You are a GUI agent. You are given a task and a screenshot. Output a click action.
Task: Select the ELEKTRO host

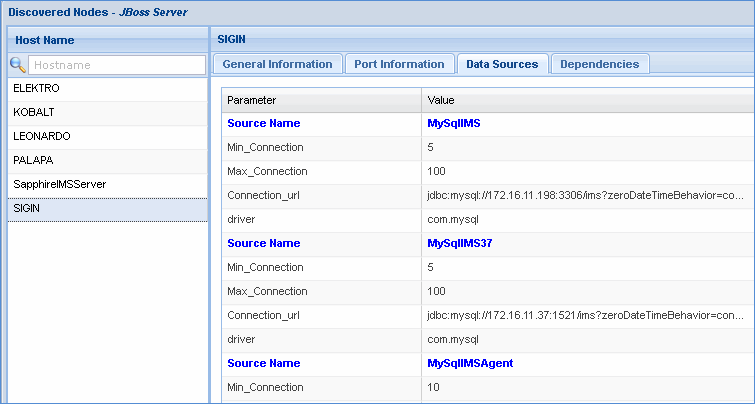[x=36, y=88]
